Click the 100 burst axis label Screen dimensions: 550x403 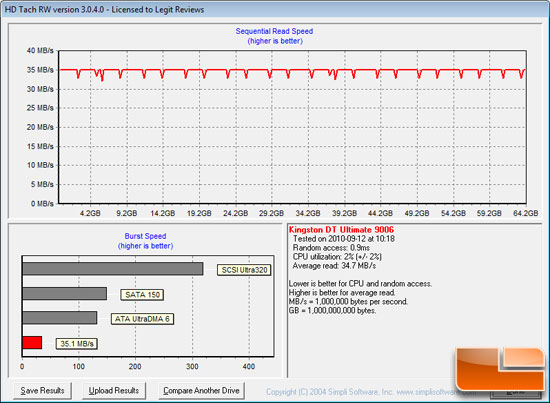pos(79,367)
